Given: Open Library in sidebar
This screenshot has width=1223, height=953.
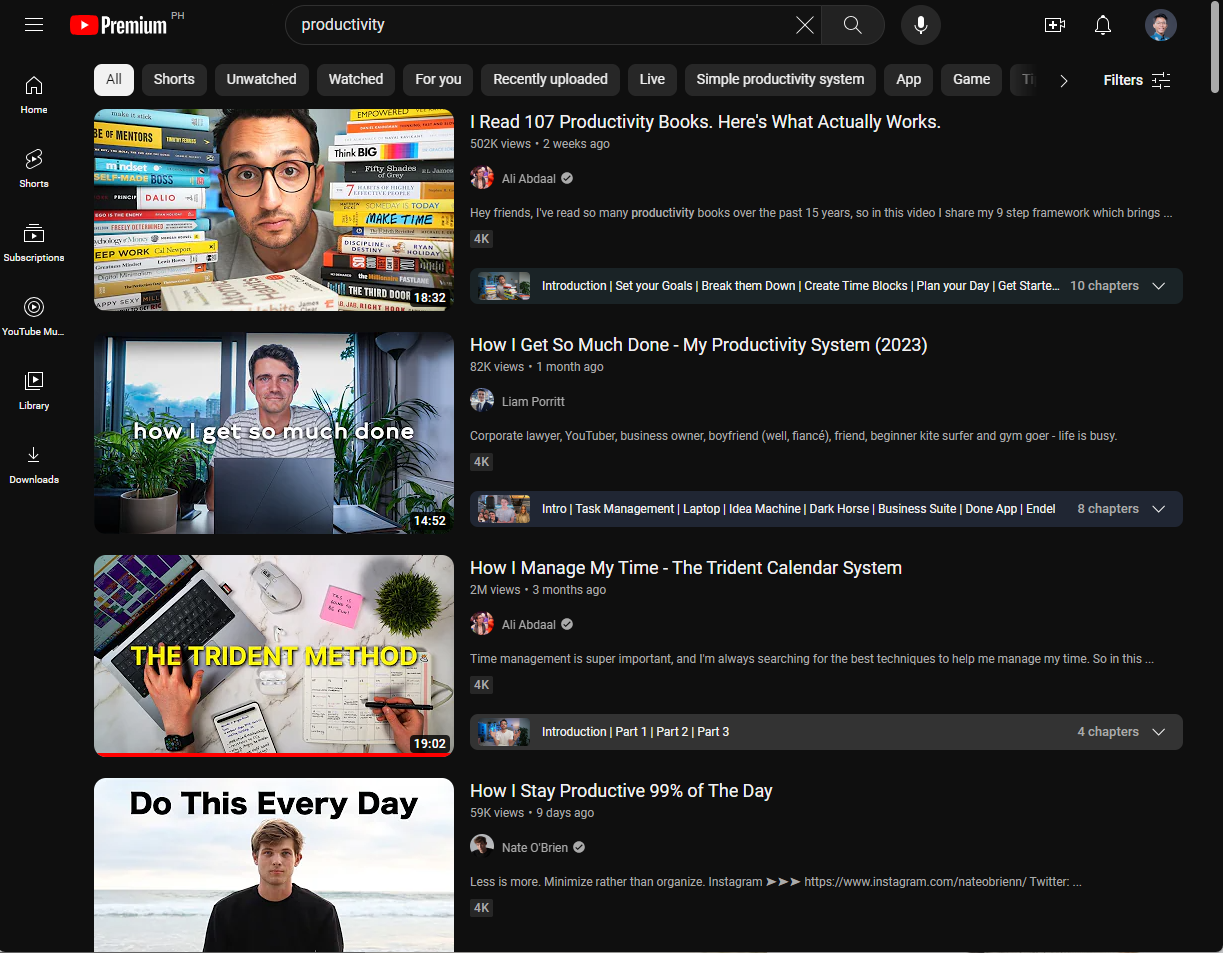Looking at the screenshot, I should (34, 390).
